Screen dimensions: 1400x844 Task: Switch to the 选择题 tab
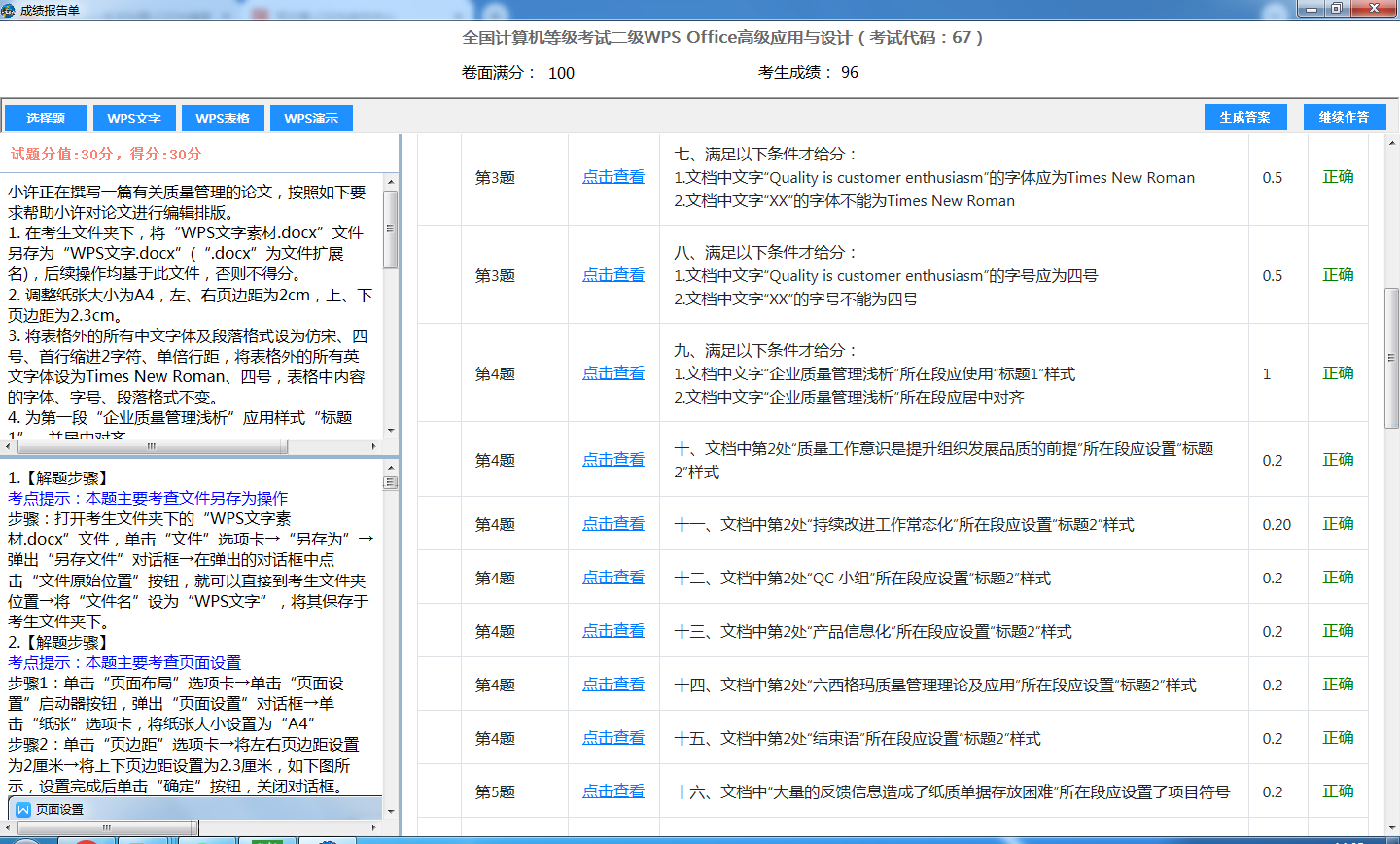(x=46, y=118)
